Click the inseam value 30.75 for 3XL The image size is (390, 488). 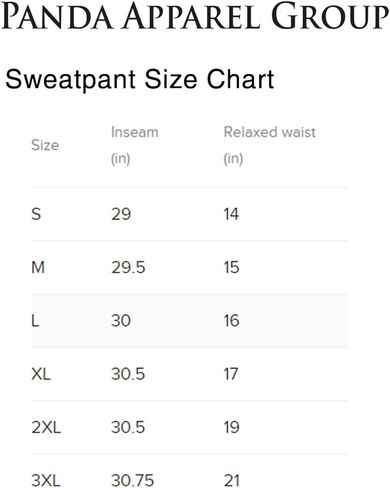(133, 480)
